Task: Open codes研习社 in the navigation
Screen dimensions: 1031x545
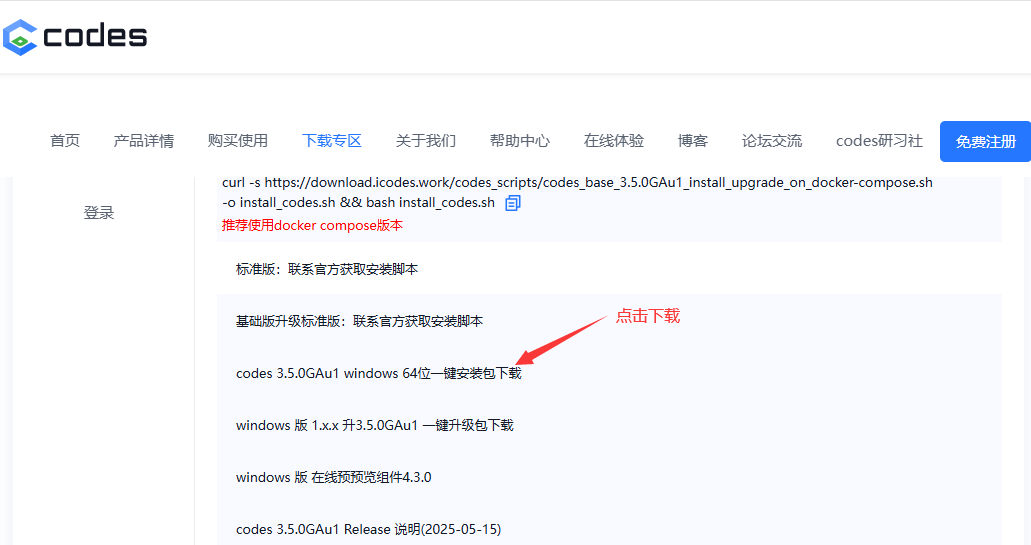Action: (x=879, y=141)
